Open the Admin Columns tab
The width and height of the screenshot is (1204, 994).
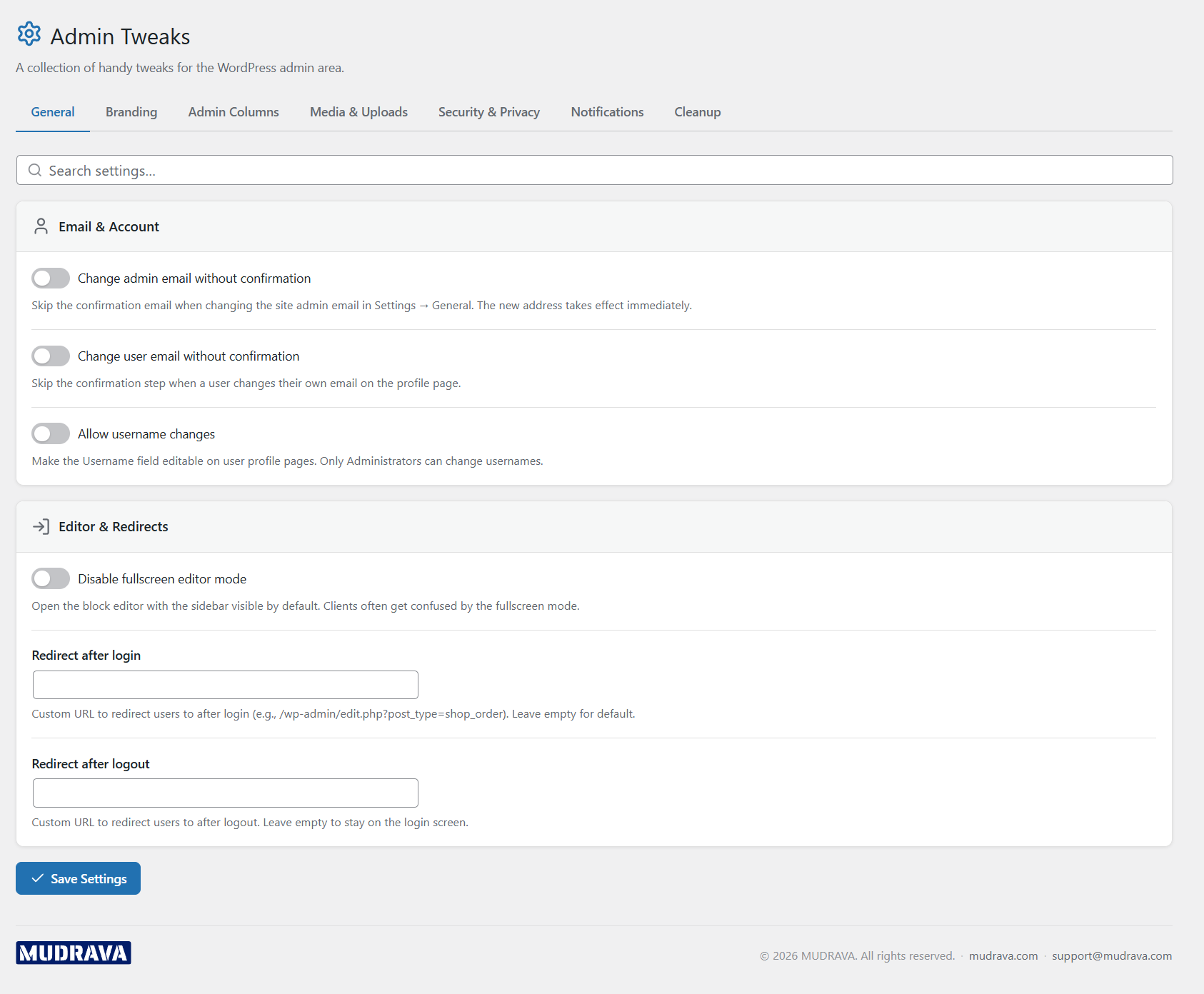[234, 112]
